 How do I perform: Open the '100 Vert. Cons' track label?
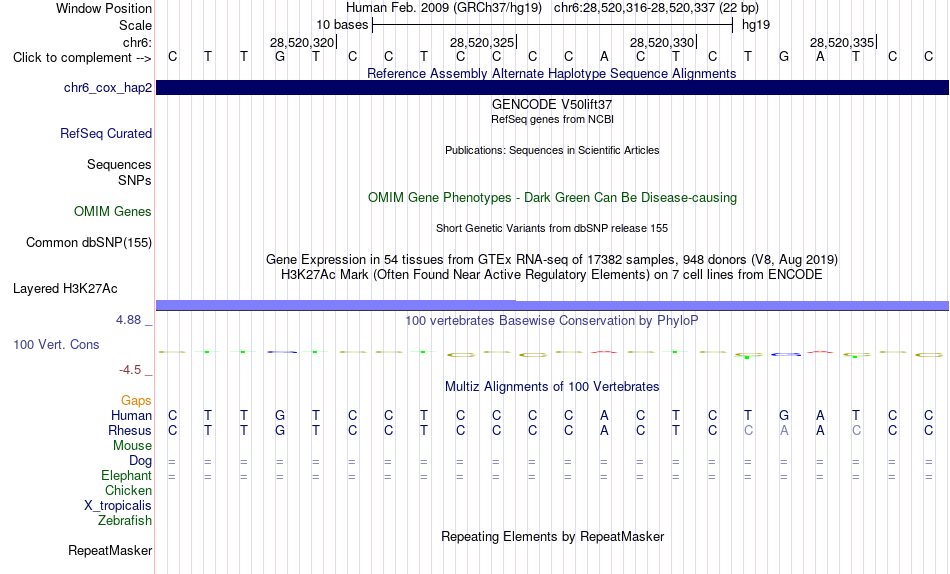point(56,344)
